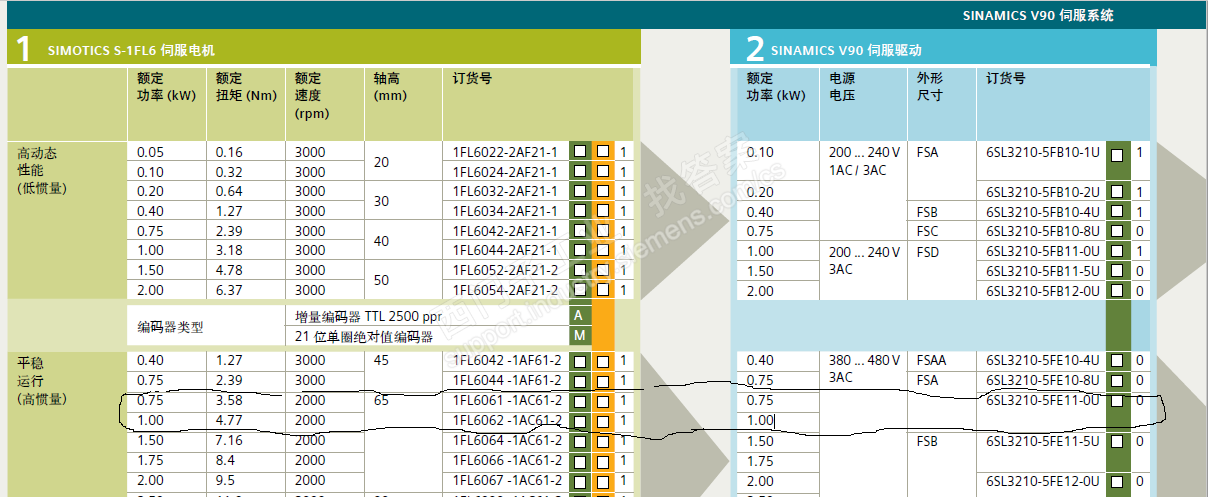
Task: Check orange-column box for 1FL6062 -1AC61-2
Action: coord(603,421)
